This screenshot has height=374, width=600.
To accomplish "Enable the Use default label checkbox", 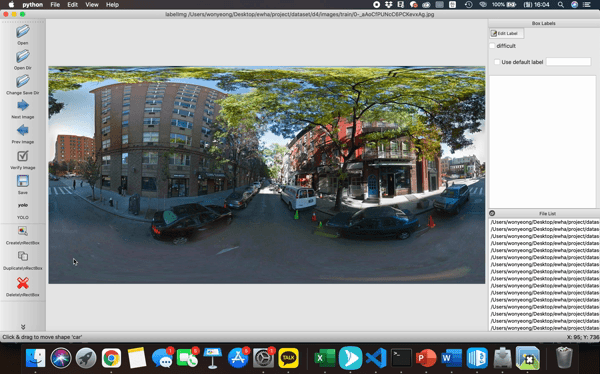I will point(497,62).
